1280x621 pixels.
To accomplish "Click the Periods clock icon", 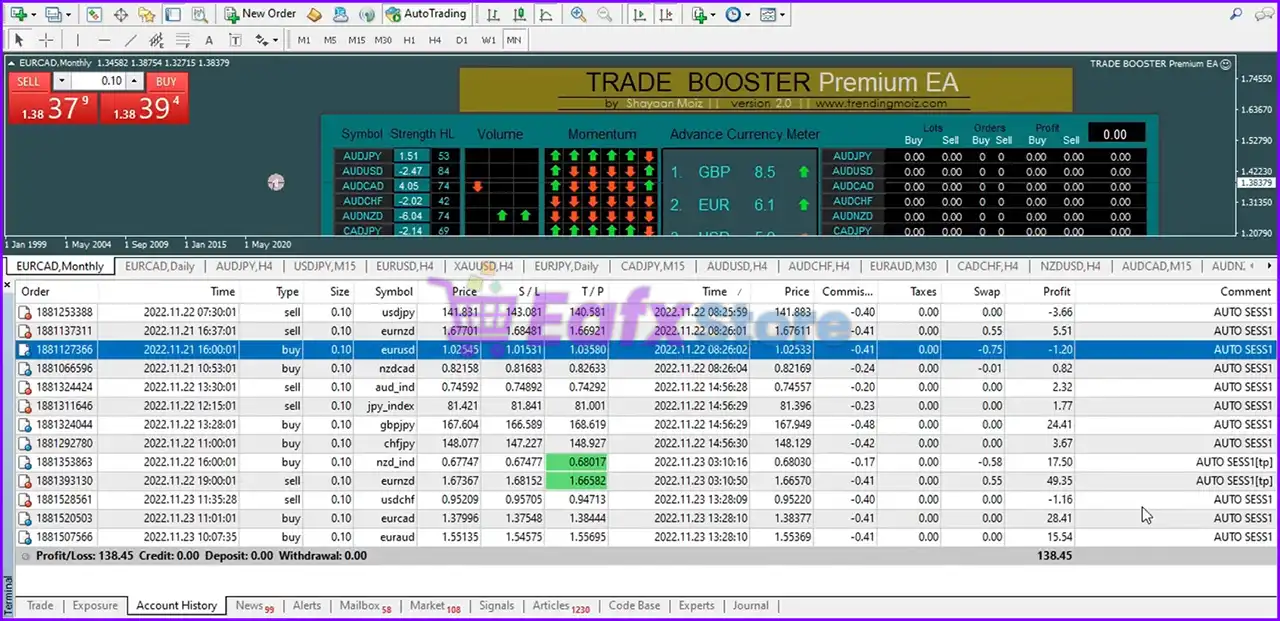I will (733, 15).
